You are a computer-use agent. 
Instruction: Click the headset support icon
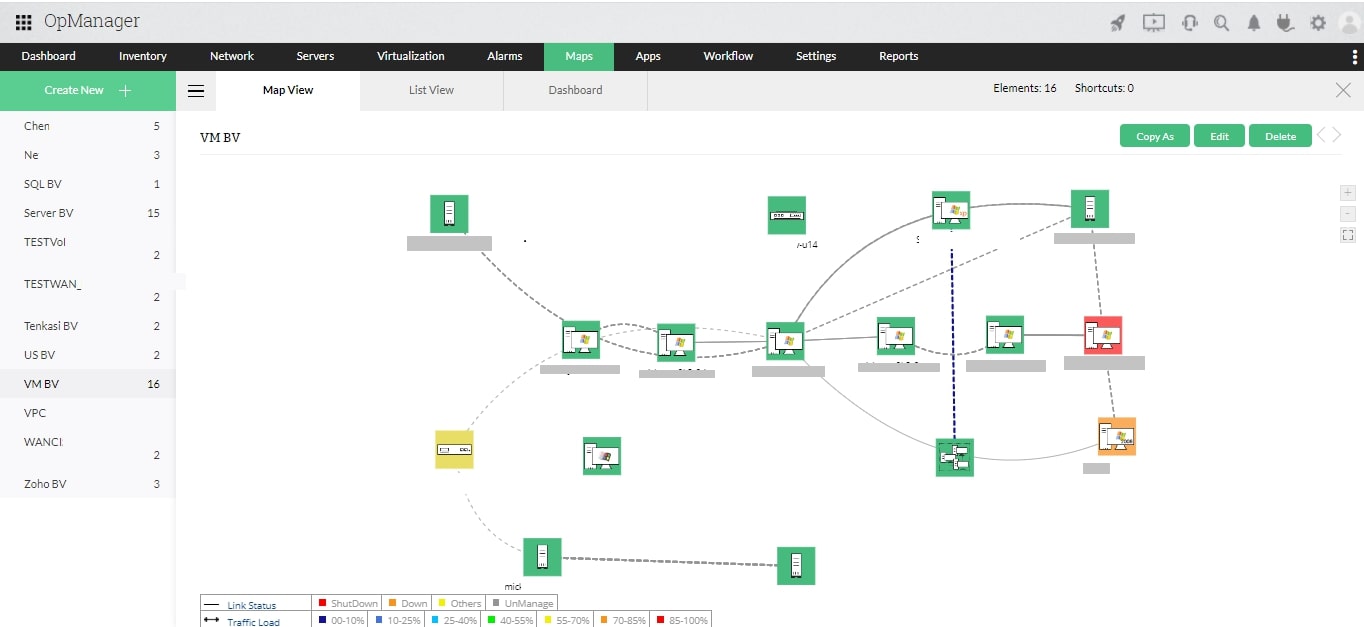(1189, 22)
